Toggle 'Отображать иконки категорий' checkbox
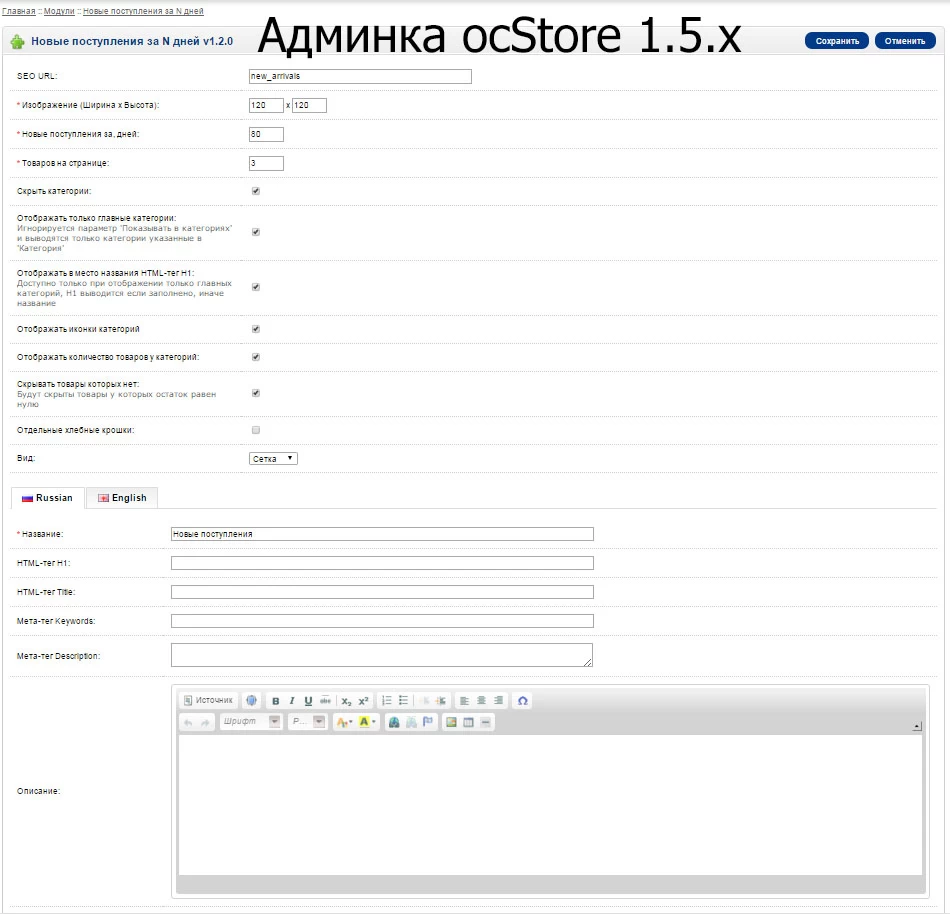This screenshot has width=950, height=914. coord(256,329)
